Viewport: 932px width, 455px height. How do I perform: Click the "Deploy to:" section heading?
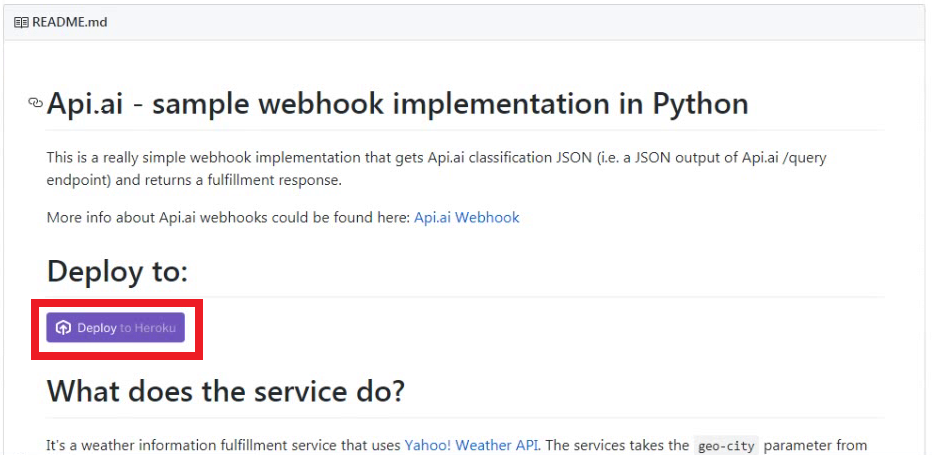tap(117, 271)
